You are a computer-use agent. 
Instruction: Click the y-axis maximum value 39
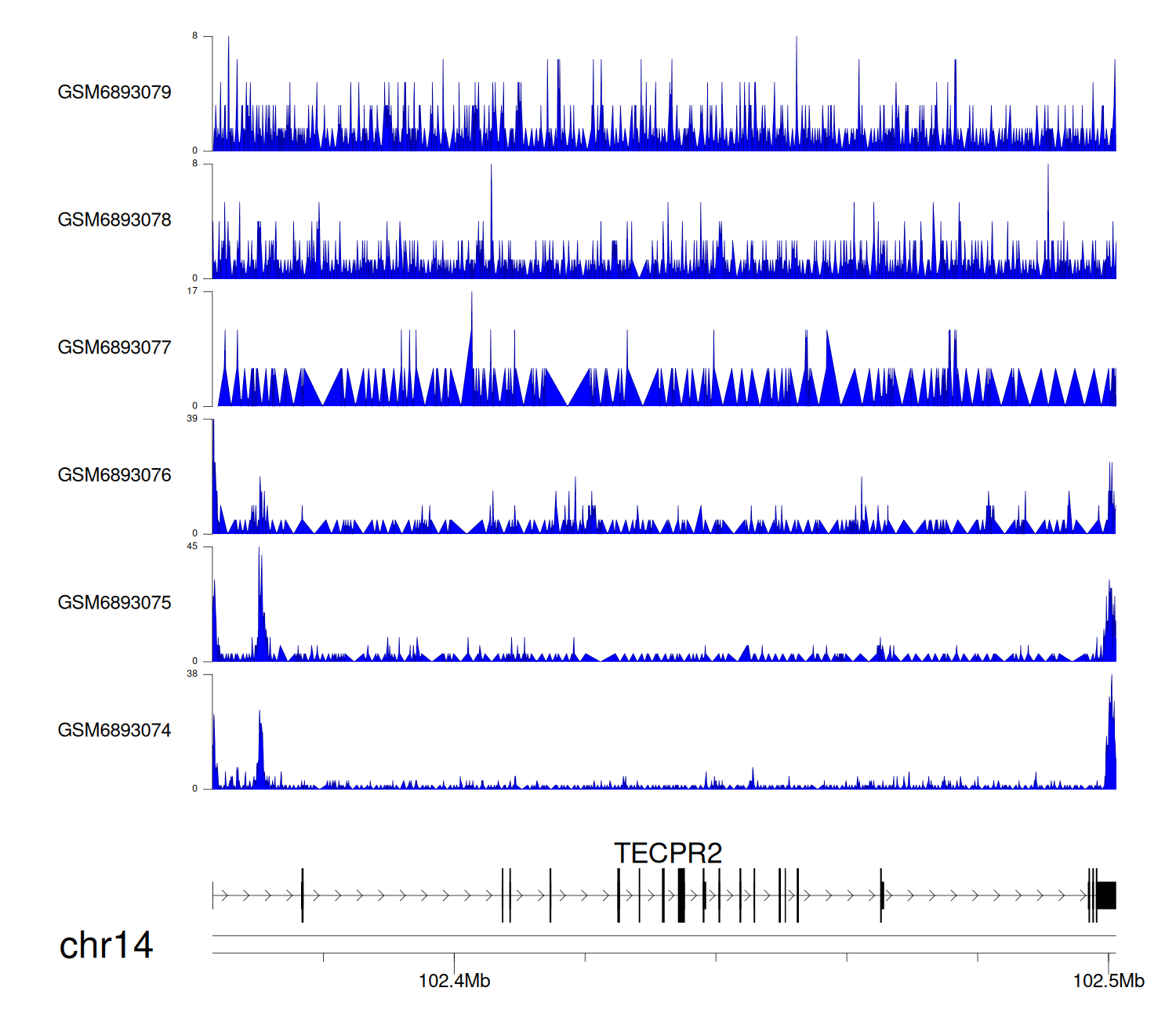click(192, 419)
